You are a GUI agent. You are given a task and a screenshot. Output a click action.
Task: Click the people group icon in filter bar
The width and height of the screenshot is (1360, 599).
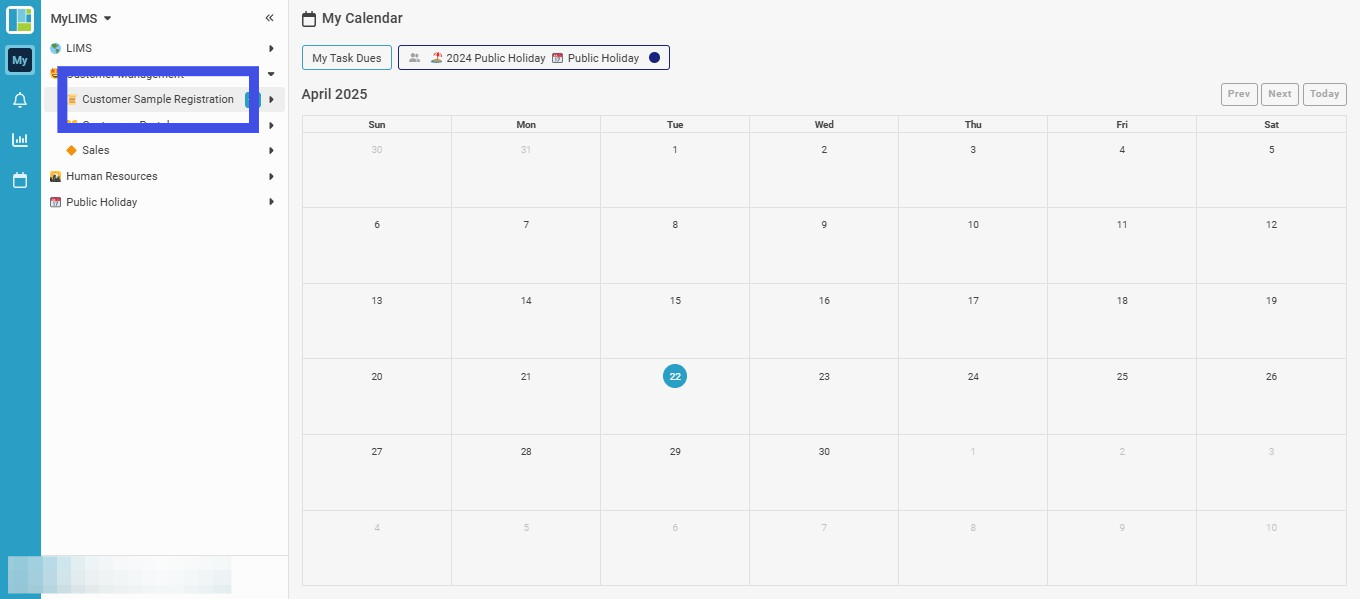pyautogui.click(x=415, y=58)
